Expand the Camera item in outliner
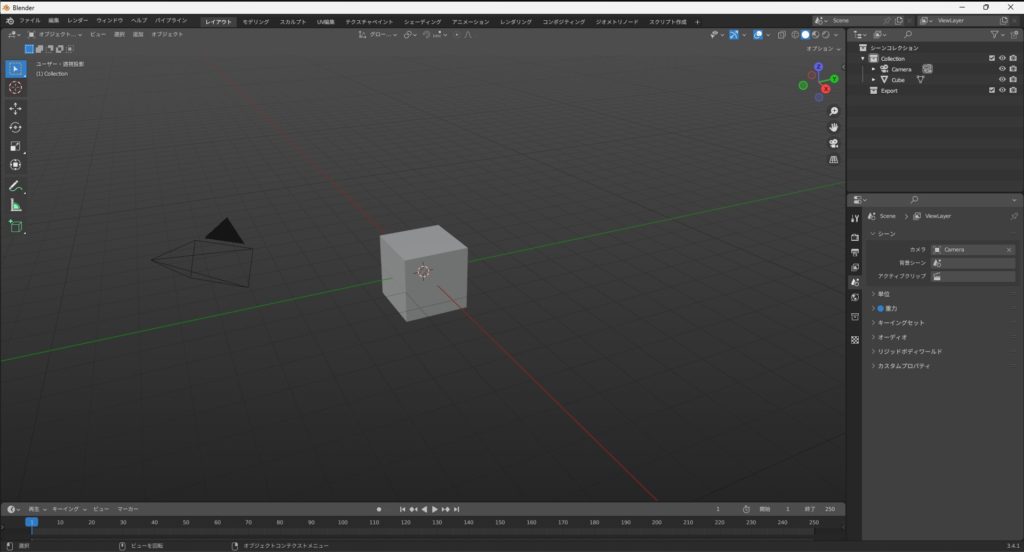 (873, 69)
